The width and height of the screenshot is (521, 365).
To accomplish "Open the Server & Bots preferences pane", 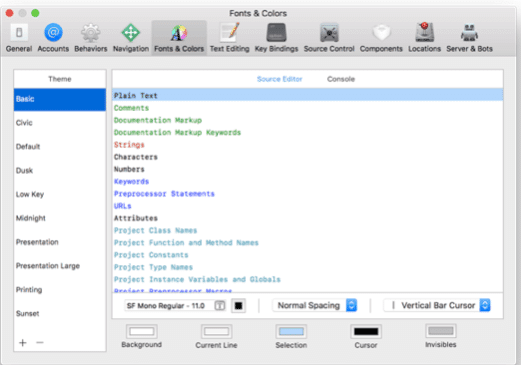I will 469,38.
